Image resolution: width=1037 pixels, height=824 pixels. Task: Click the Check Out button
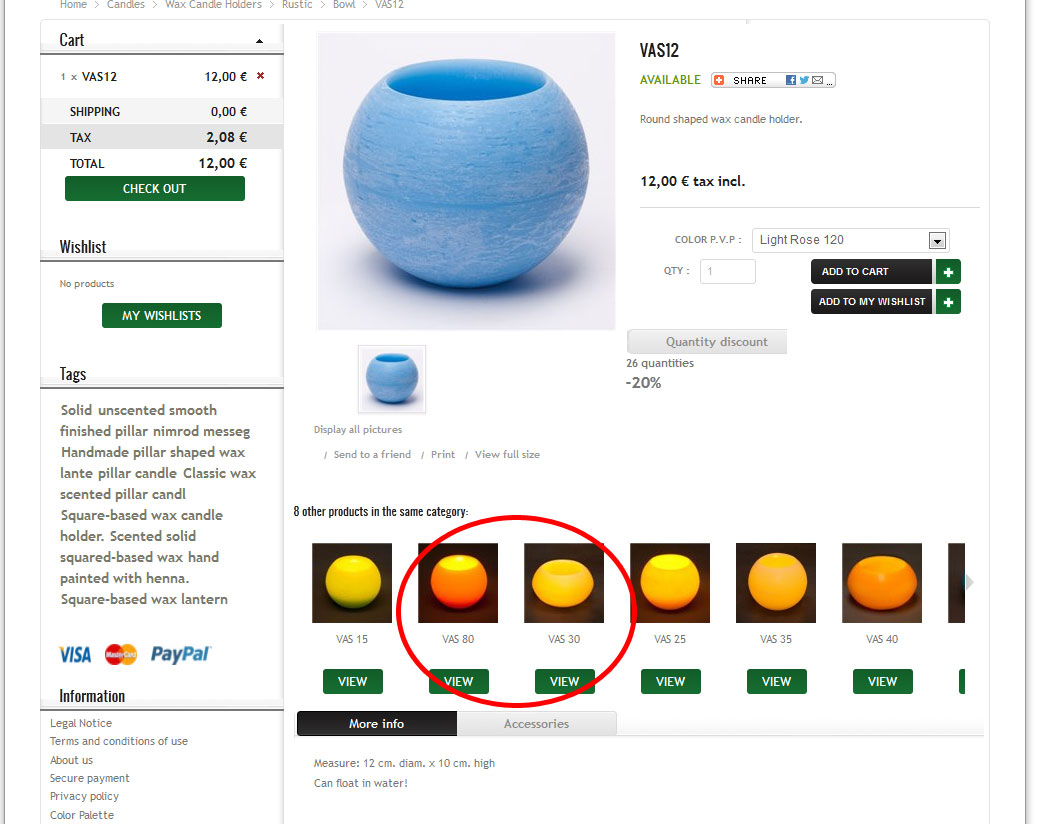(x=155, y=188)
